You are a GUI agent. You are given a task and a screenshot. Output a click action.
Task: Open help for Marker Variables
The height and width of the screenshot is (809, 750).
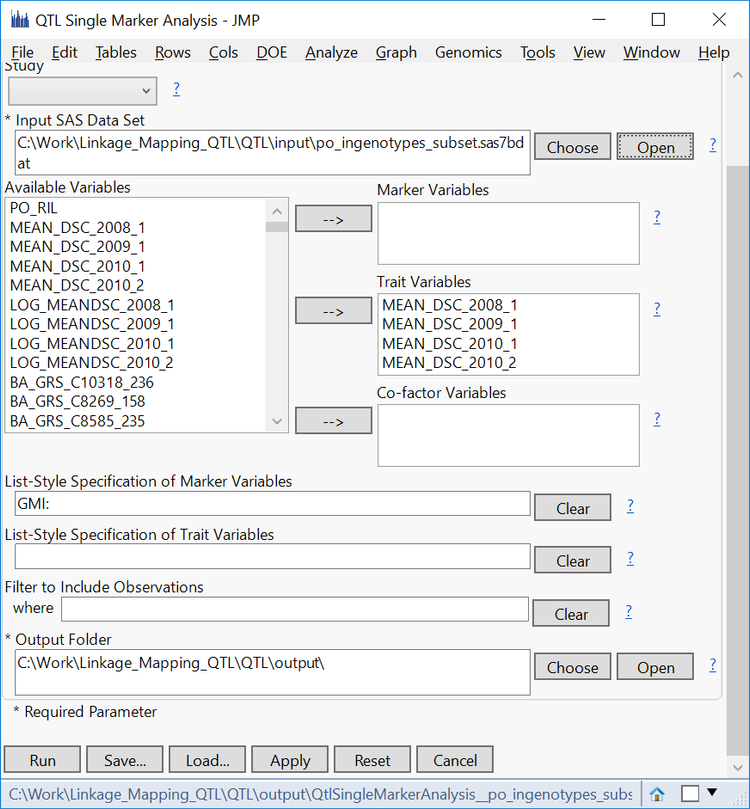pyautogui.click(x=657, y=216)
